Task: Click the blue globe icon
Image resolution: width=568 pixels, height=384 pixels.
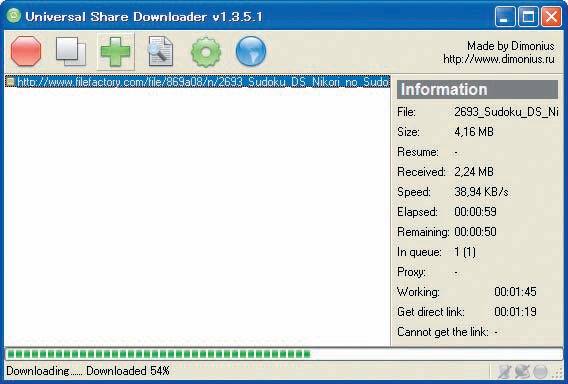Action: 251,51
